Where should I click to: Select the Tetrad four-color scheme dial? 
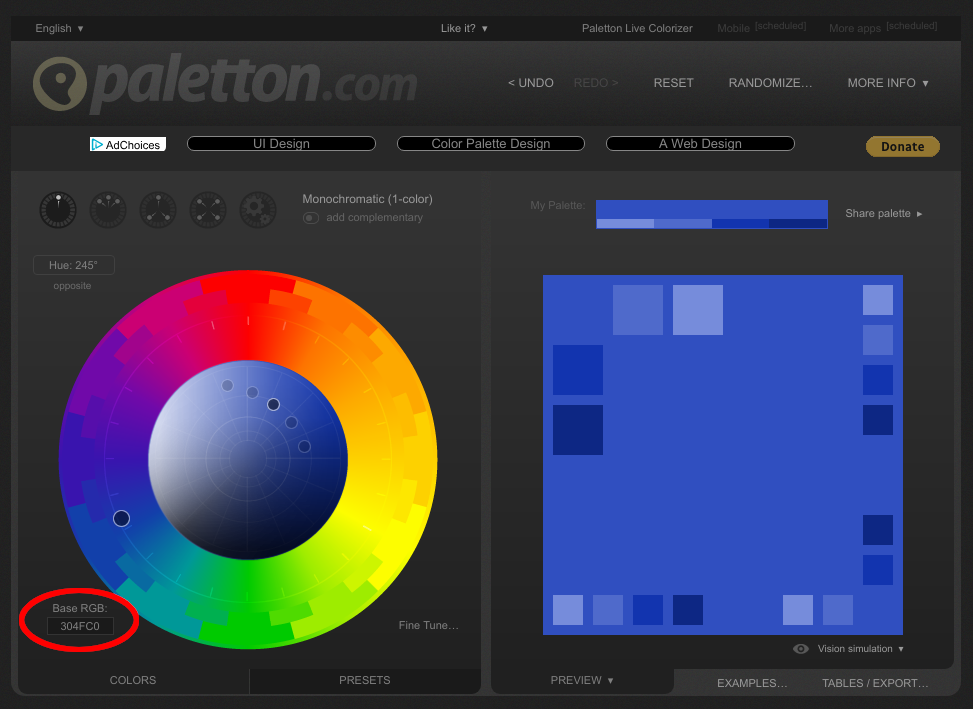[x=208, y=210]
